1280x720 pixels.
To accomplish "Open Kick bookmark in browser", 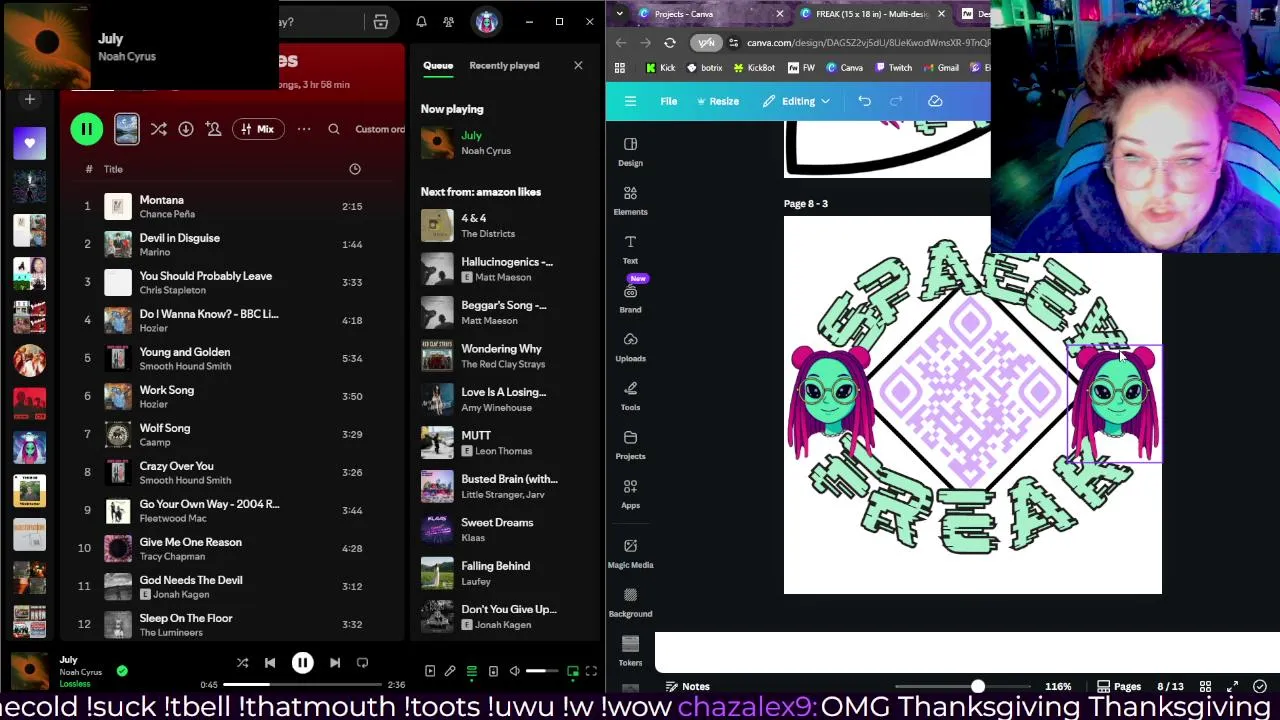I will click(661, 68).
